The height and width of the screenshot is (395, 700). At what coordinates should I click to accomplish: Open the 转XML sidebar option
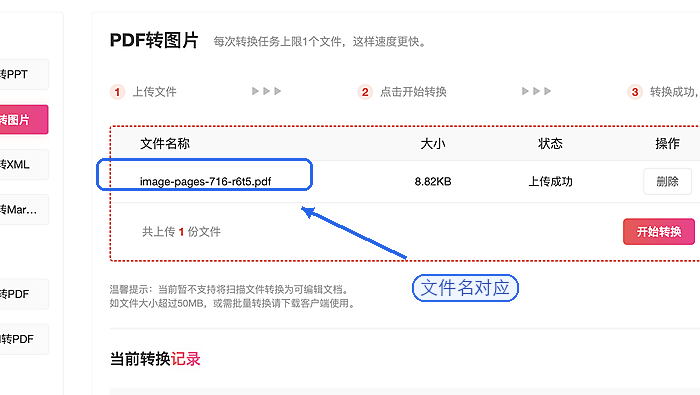click(x=23, y=164)
